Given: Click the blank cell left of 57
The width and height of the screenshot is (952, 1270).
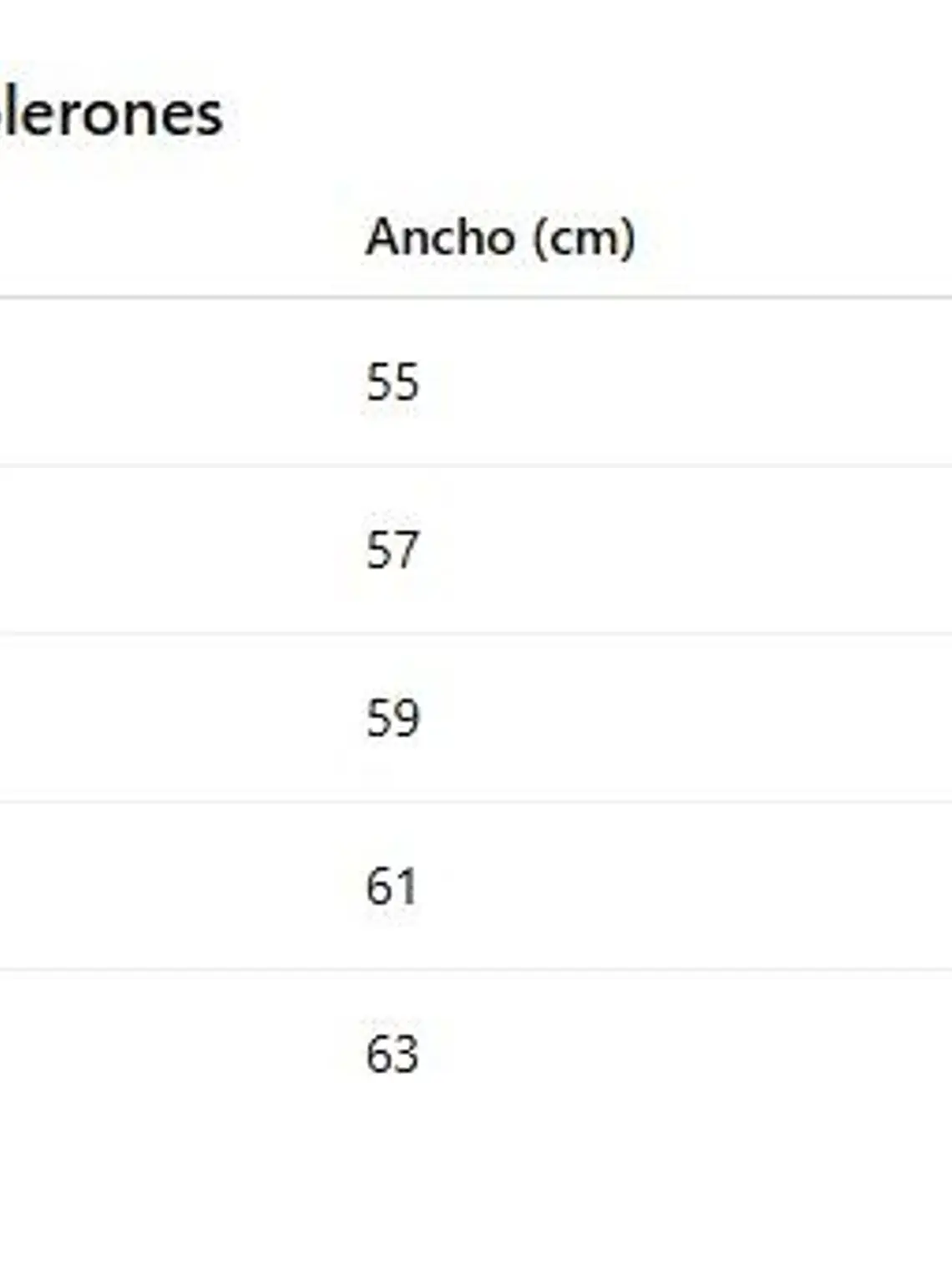Looking at the screenshot, I should 167,551.
